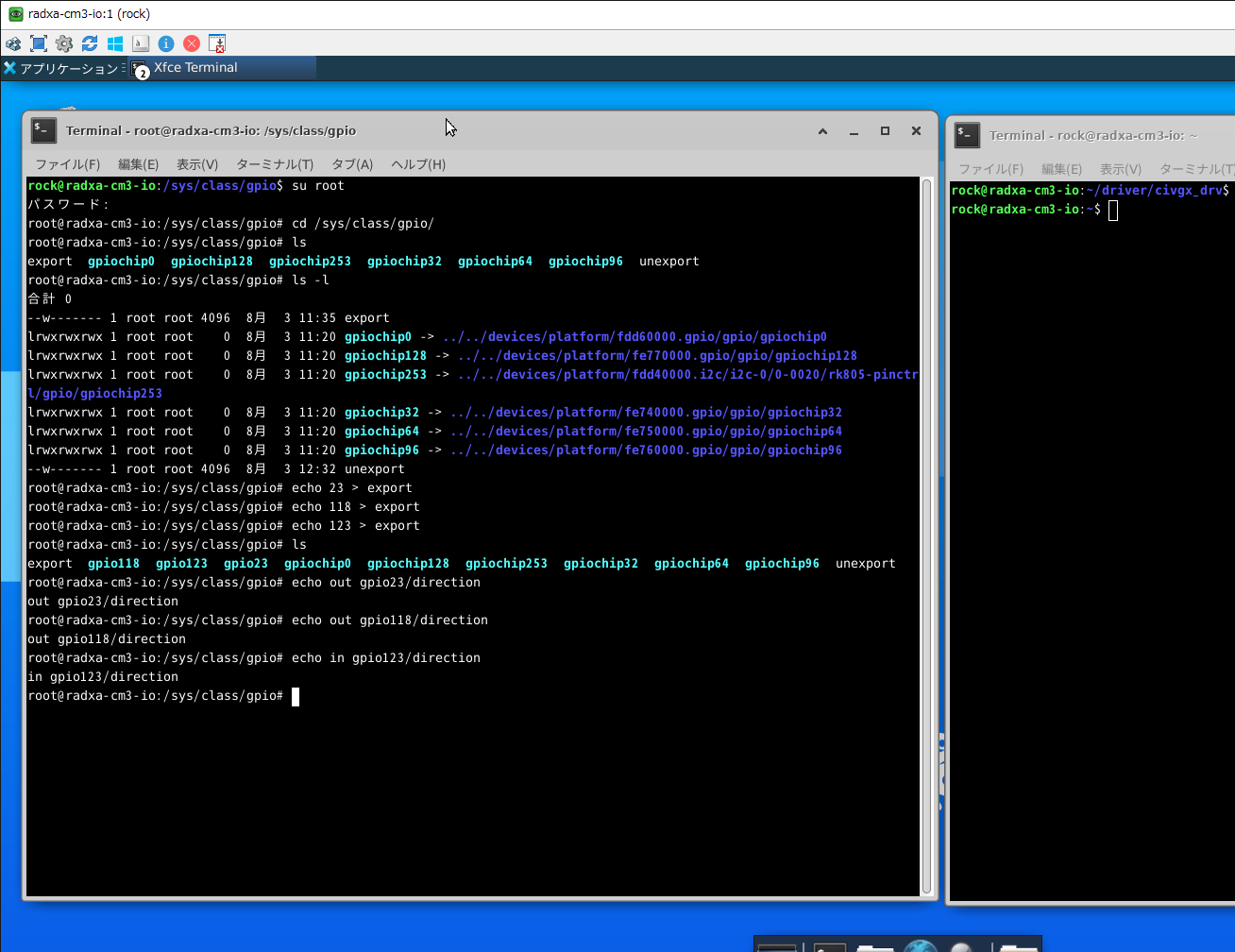Open ファイル(F) menu in root terminal
1235x952 pixels.
coord(67,164)
